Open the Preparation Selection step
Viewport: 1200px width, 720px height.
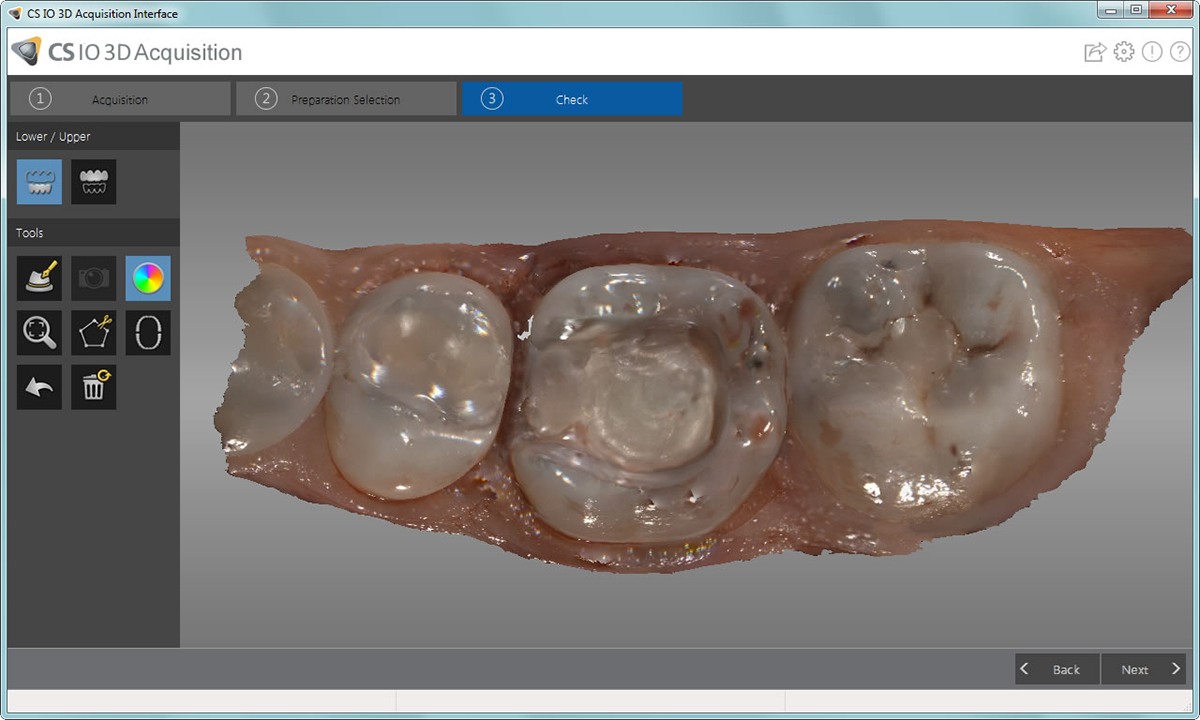[345, 99]
